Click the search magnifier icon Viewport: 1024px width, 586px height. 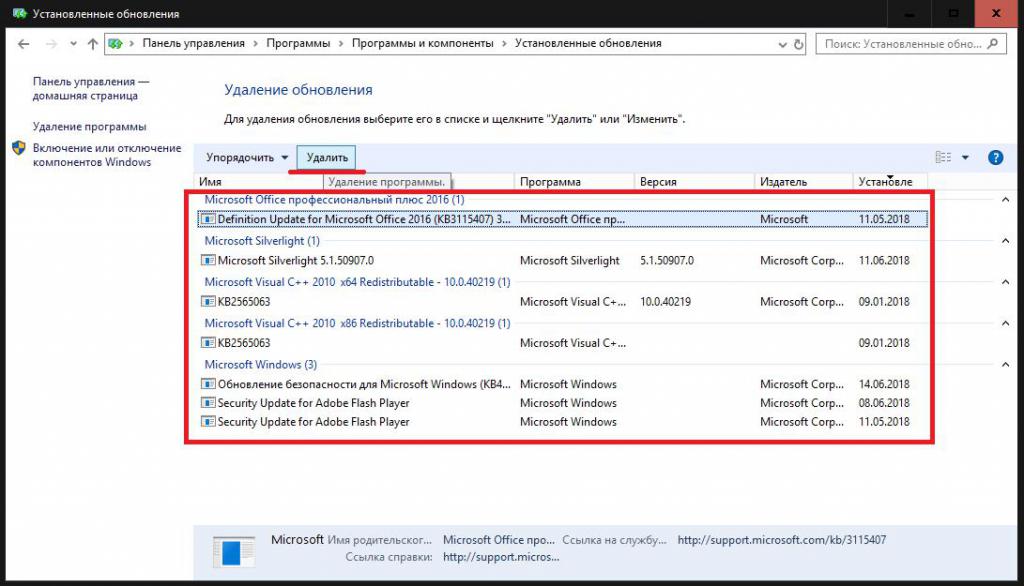click(x=993, y=44)
